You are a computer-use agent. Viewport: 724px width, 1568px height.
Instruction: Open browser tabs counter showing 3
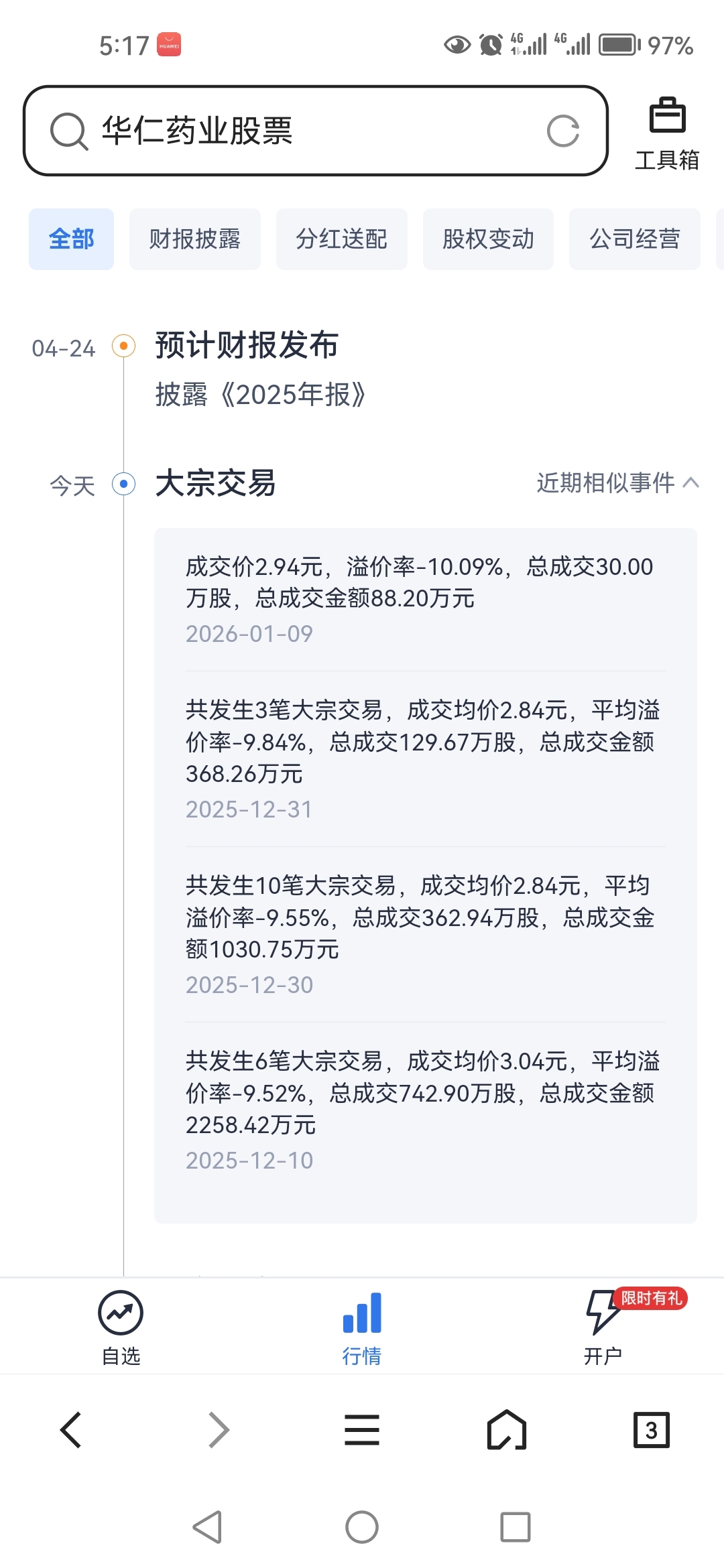point(651,1430)
